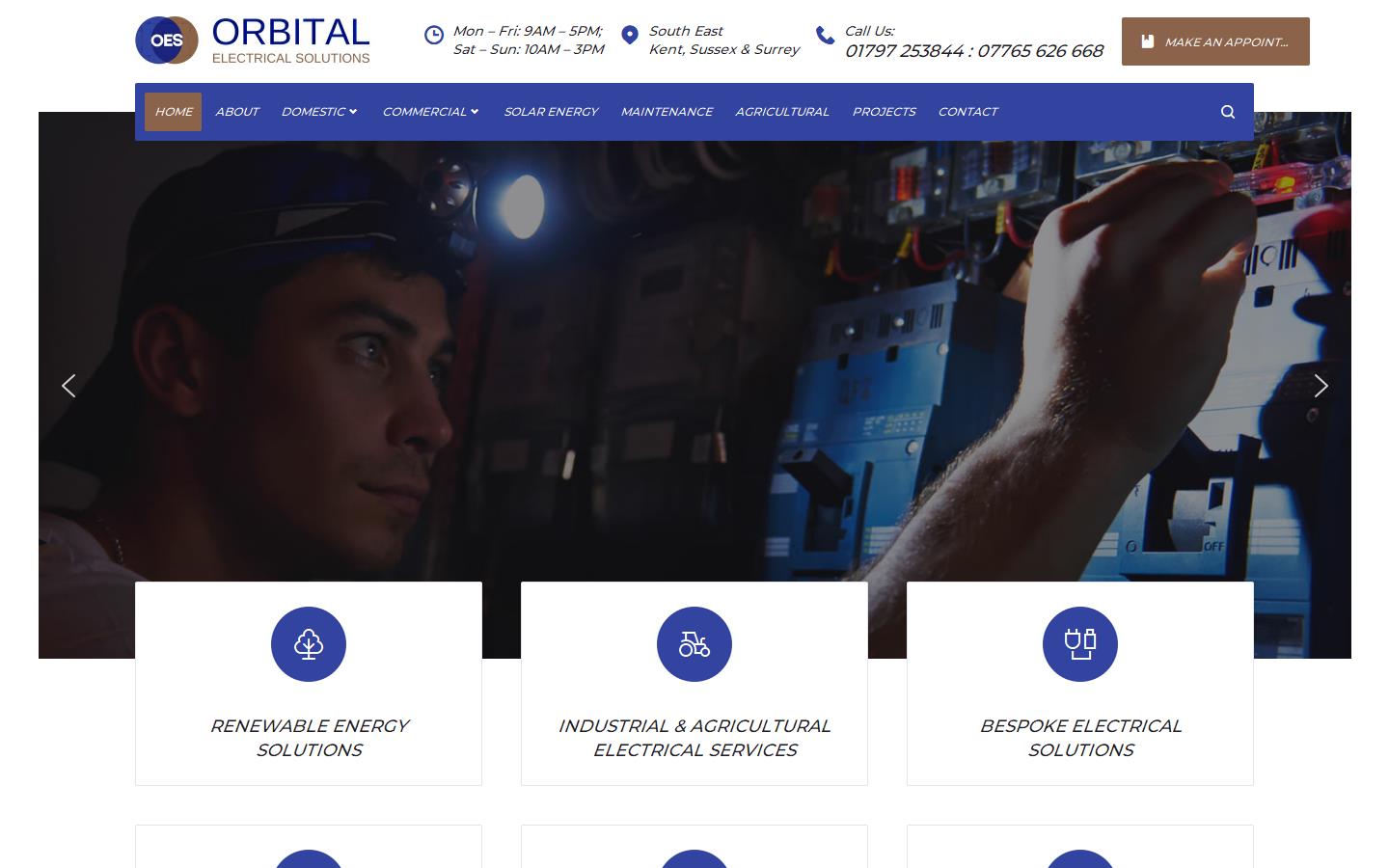Image resolution: width=1389 pixels, height=868 pixels.
Task: Open the Contact page
Action: point(967,112)
